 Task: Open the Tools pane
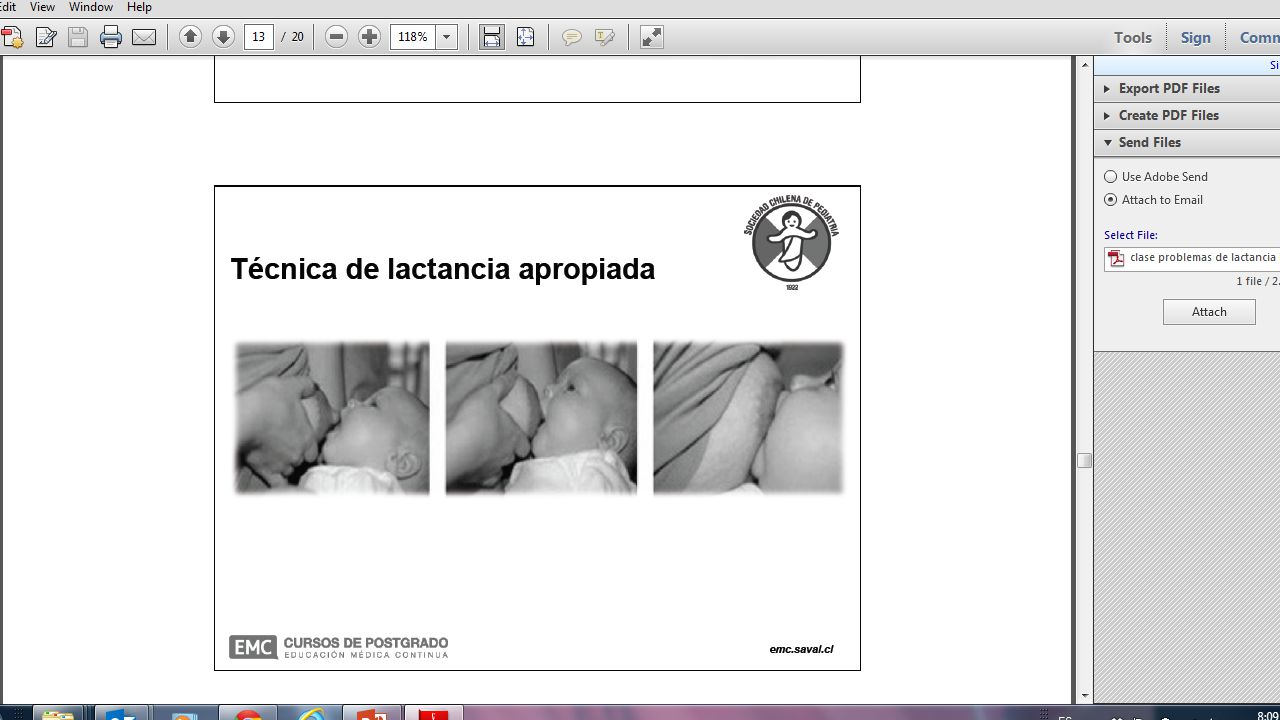1133,37
